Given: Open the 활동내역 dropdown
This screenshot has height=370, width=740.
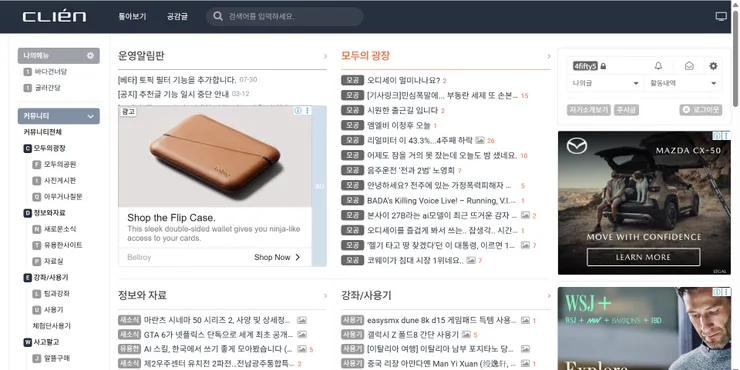Looking at the screenshot, I should coord(683,83).
